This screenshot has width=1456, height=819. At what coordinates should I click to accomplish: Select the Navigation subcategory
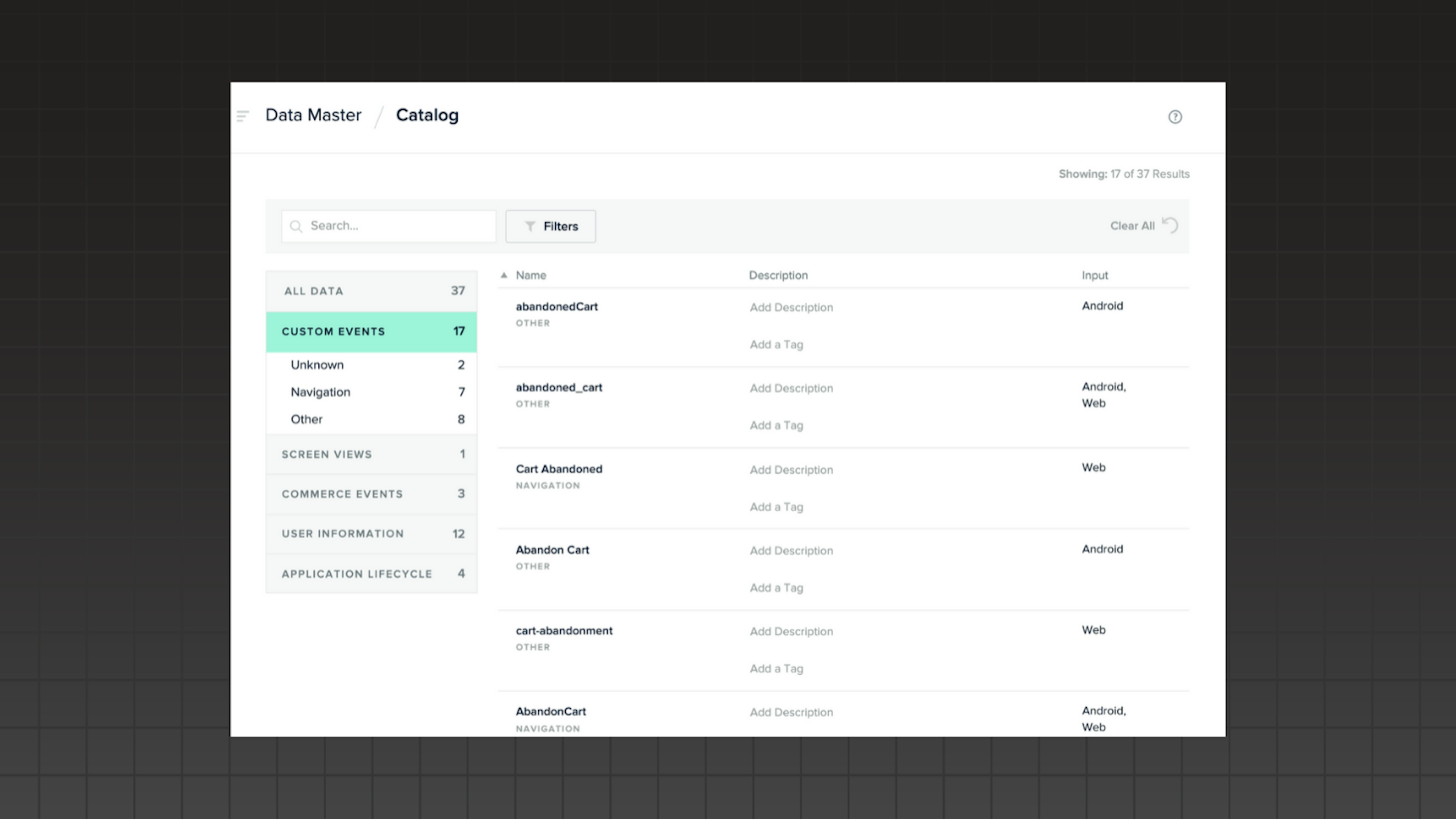point(320,392)
